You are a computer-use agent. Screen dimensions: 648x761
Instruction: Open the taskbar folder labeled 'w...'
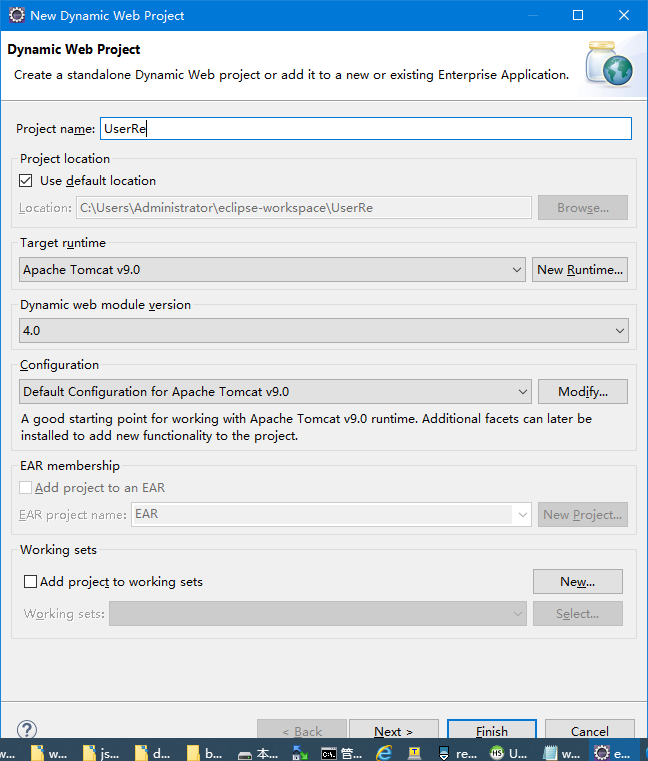coord(49,753)
